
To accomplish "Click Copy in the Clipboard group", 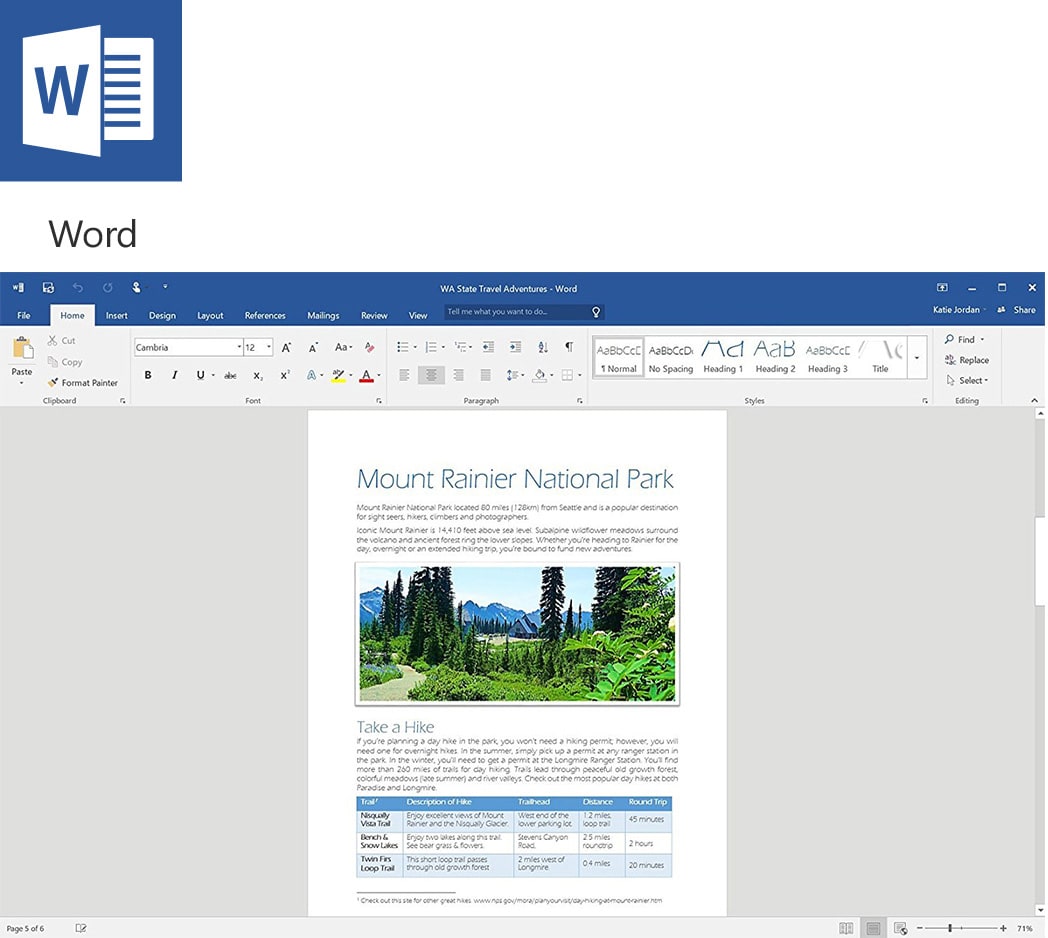I will point(65,362).
